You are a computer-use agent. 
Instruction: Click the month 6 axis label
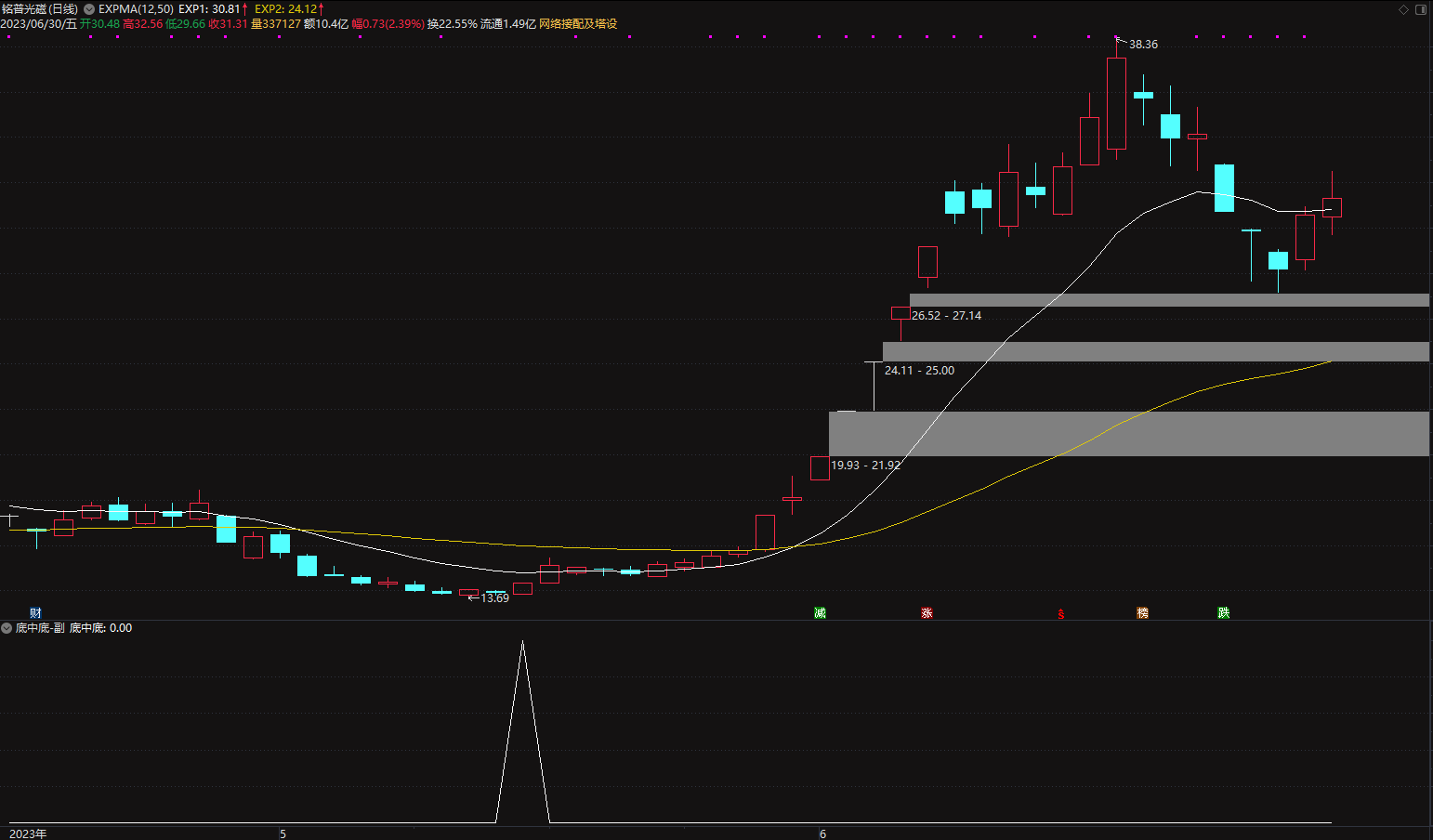(x=822, y=833)
